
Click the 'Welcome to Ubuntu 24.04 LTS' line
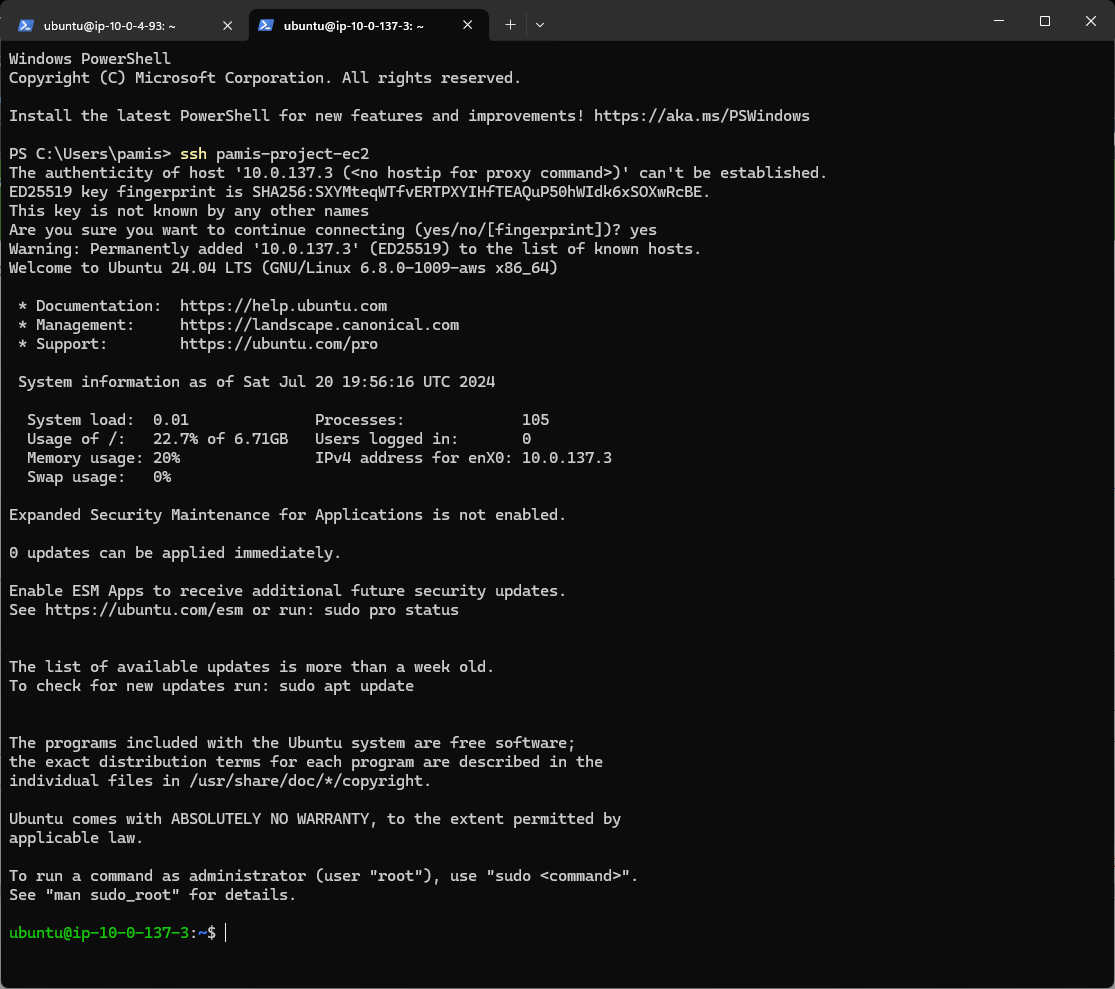[283, 268]
